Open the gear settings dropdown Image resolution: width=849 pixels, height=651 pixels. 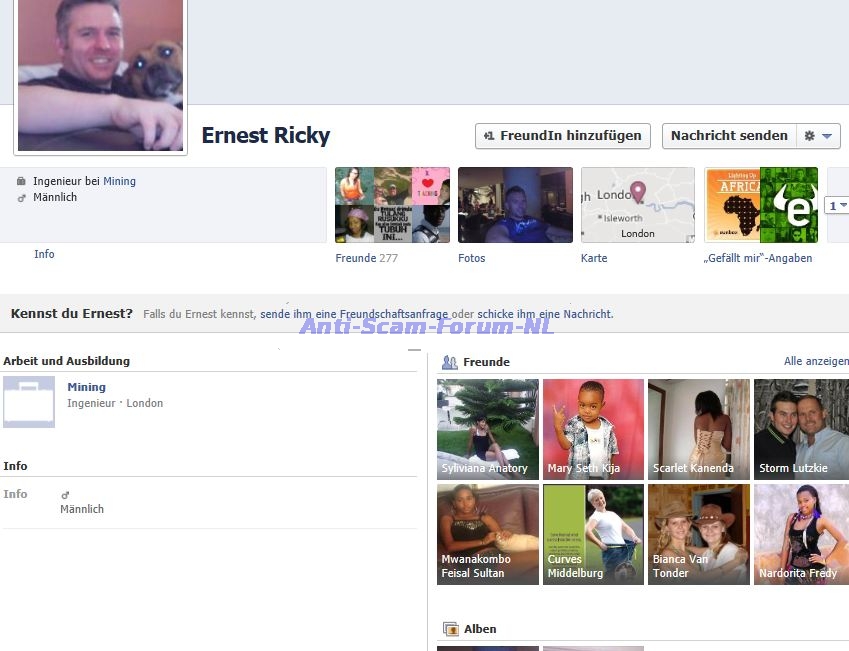[x=818, y=136]
